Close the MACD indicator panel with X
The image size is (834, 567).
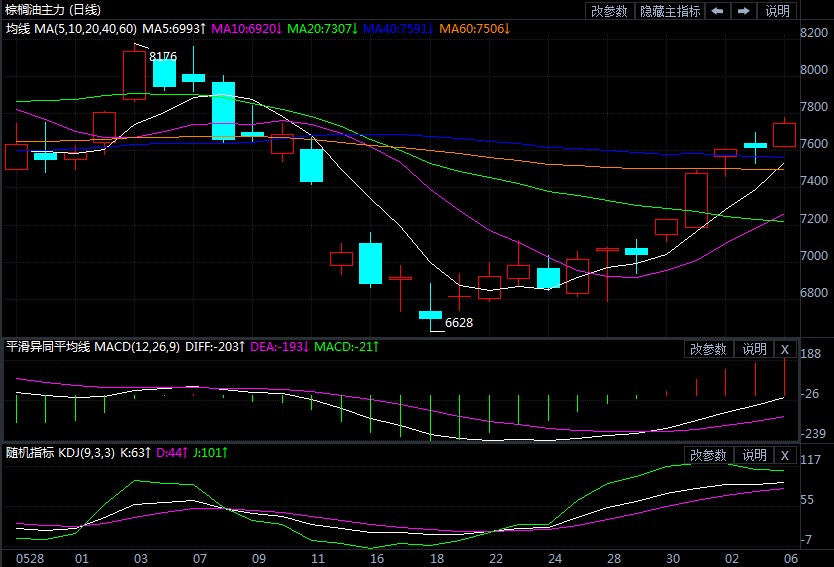pyautogui.click(x=785, y=349)
